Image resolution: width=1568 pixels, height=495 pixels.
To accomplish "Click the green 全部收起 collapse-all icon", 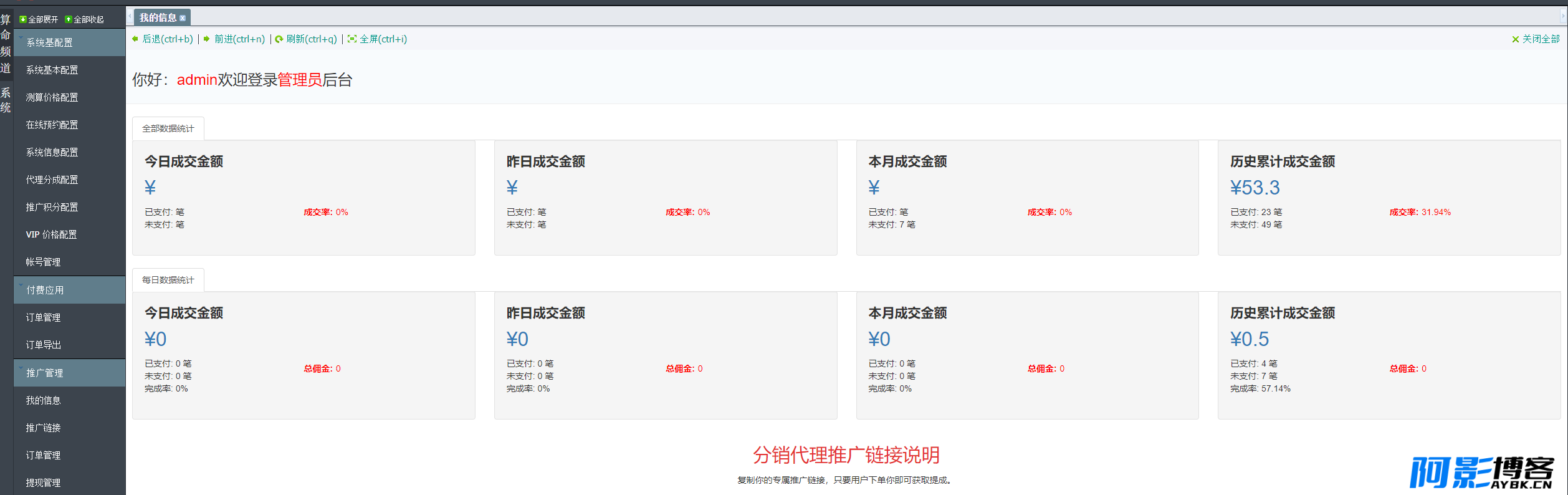I will pyautogui.click(x=69, y=19).
